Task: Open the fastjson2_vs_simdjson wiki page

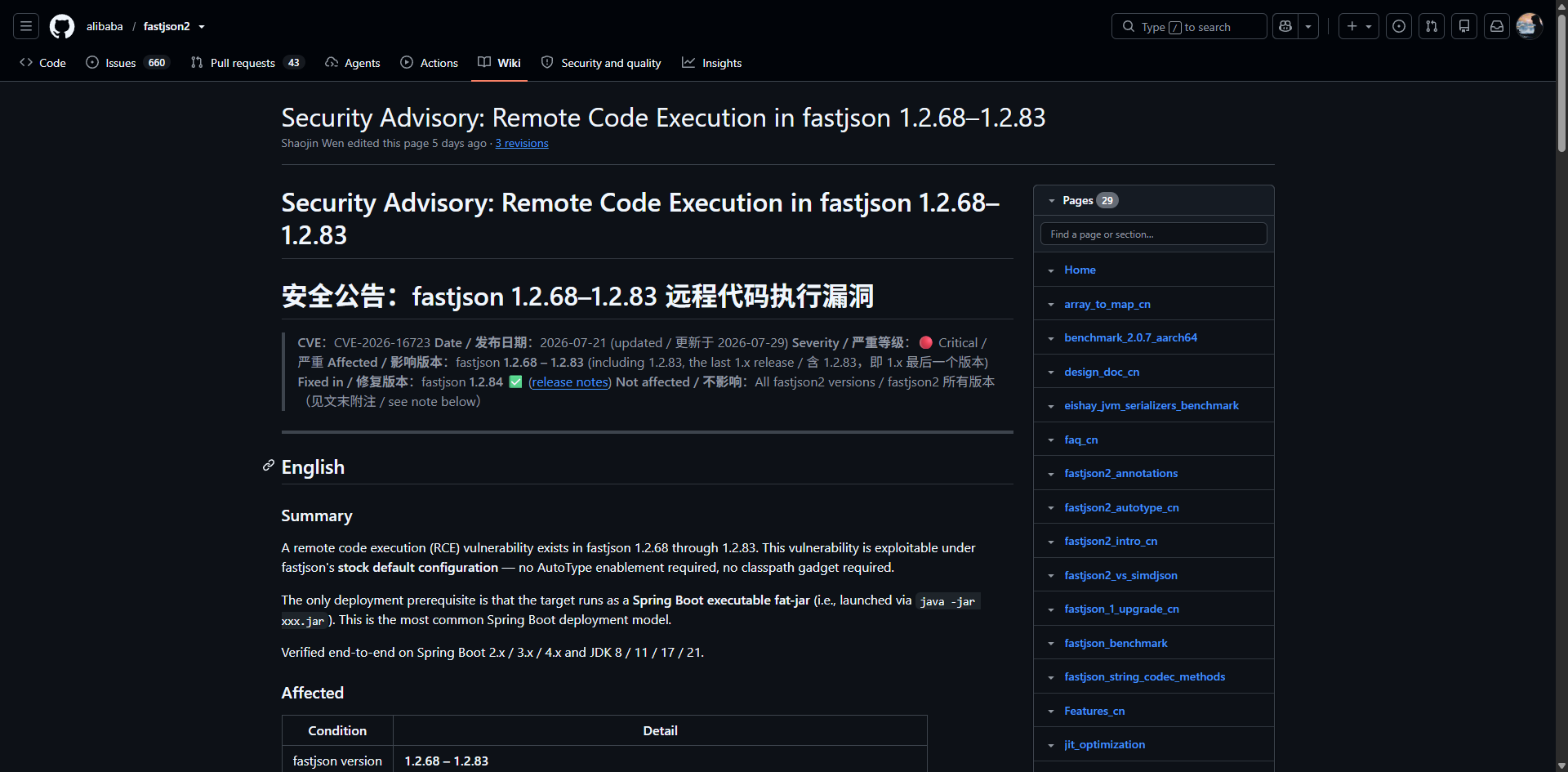Action: tap(1120, 576)
